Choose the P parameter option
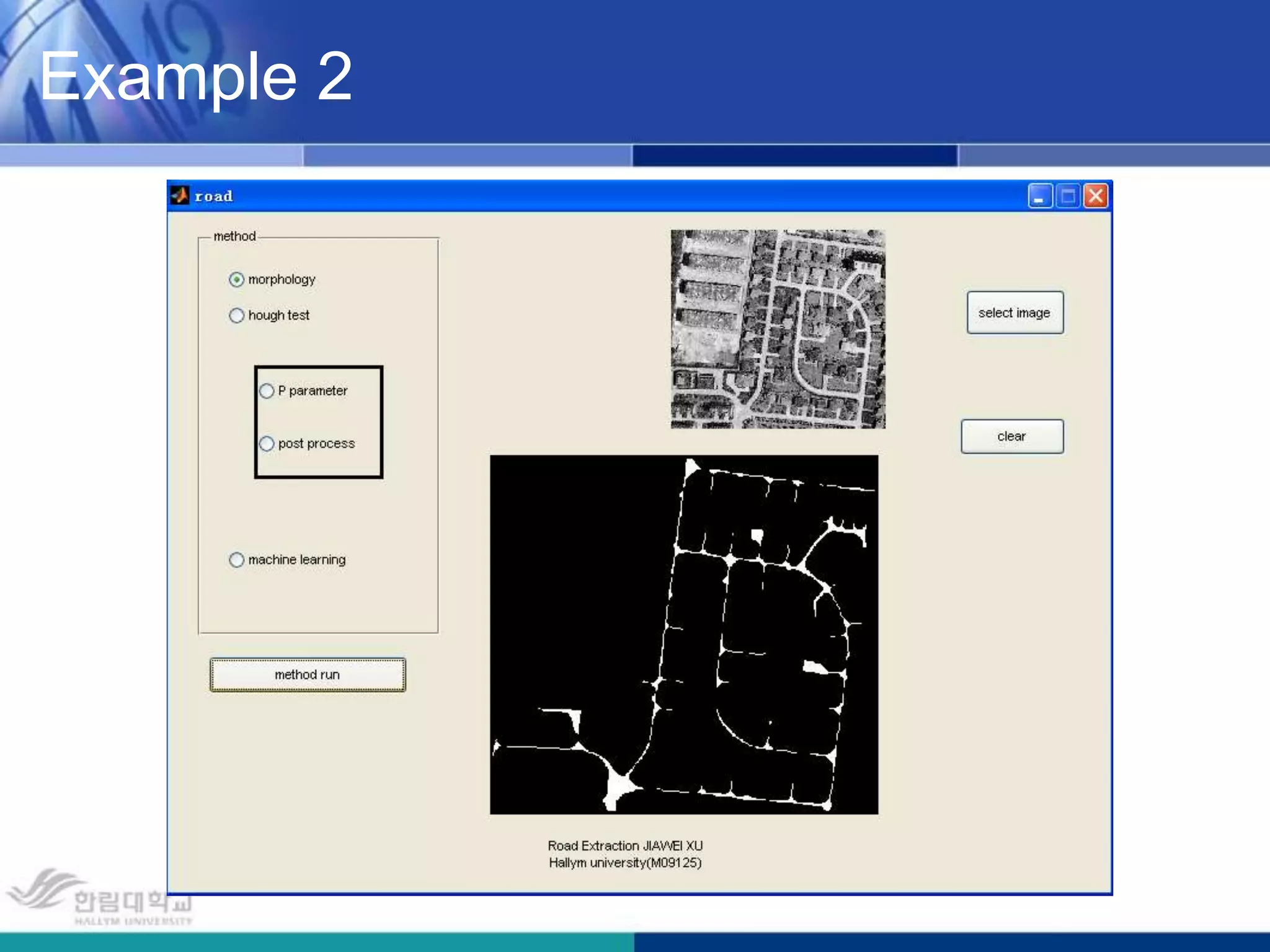The image size is (1270, 952). [267, 391]
